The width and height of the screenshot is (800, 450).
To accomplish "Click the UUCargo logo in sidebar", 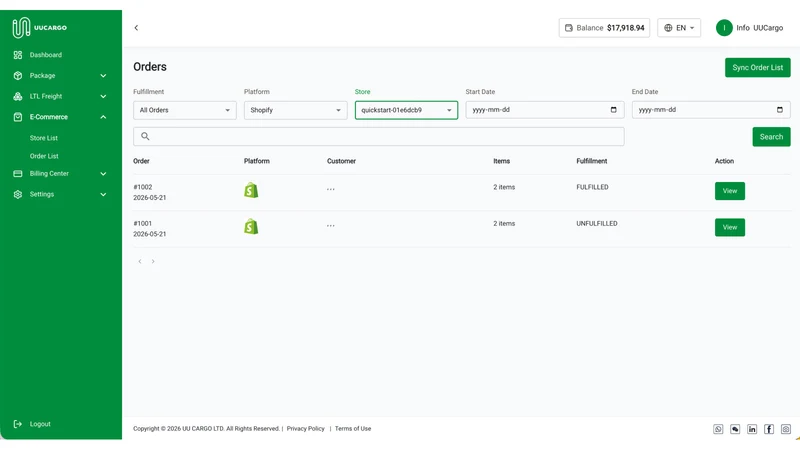I will [x=40, y=28].
